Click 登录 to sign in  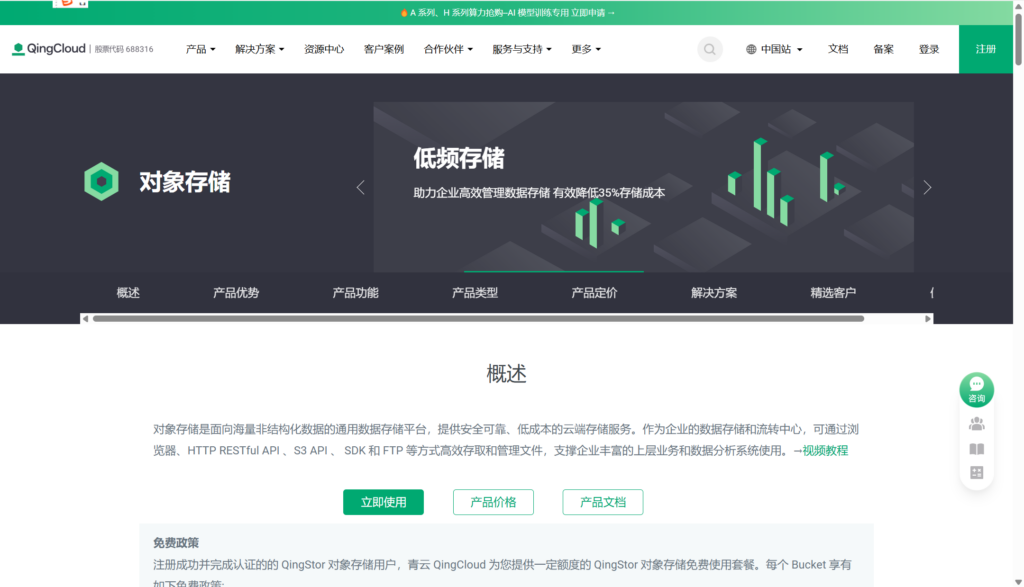click(x=929, y=50)
